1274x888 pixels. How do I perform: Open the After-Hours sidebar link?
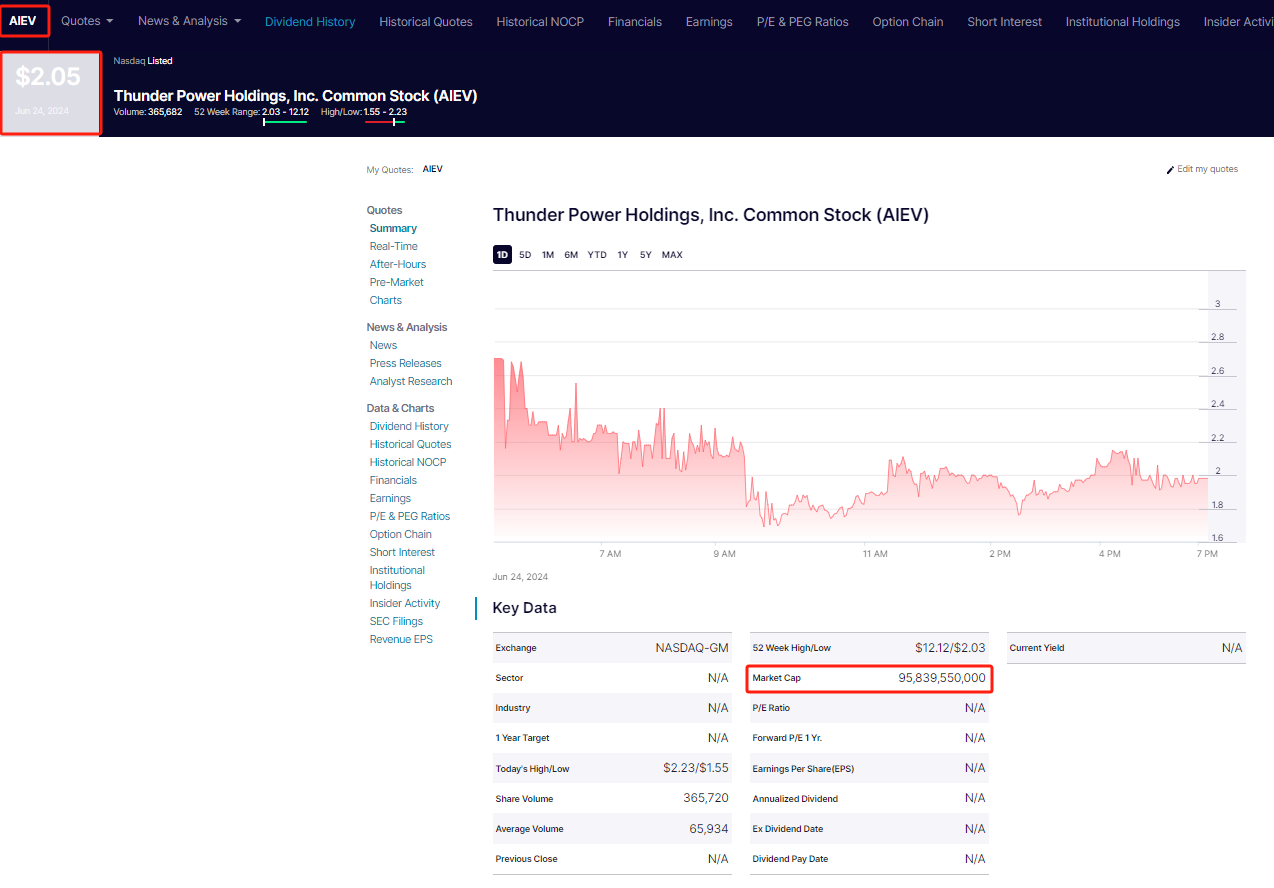point(397,264)
